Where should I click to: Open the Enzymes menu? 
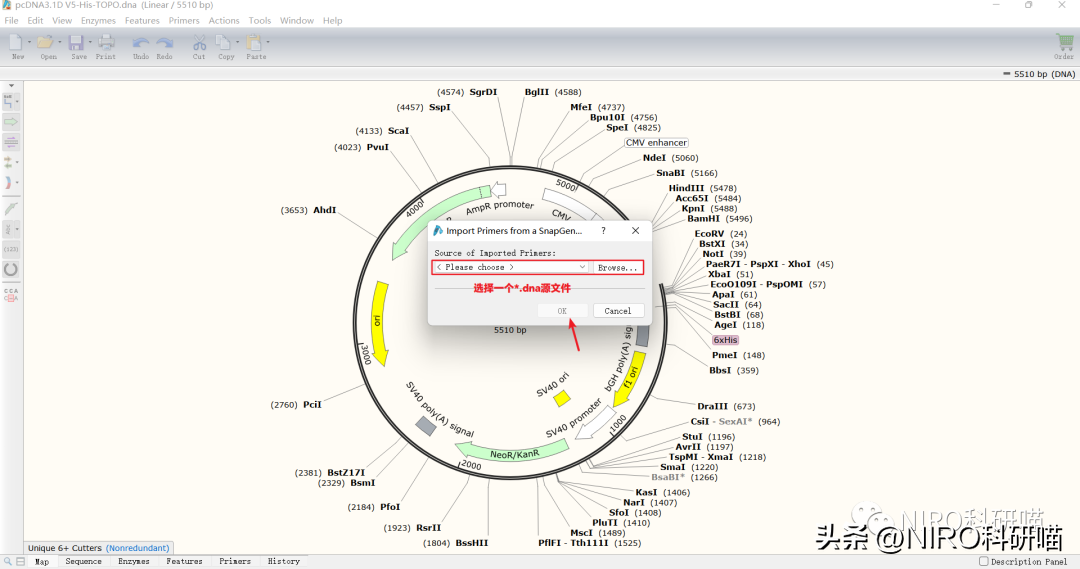click(x=98, y=20)
